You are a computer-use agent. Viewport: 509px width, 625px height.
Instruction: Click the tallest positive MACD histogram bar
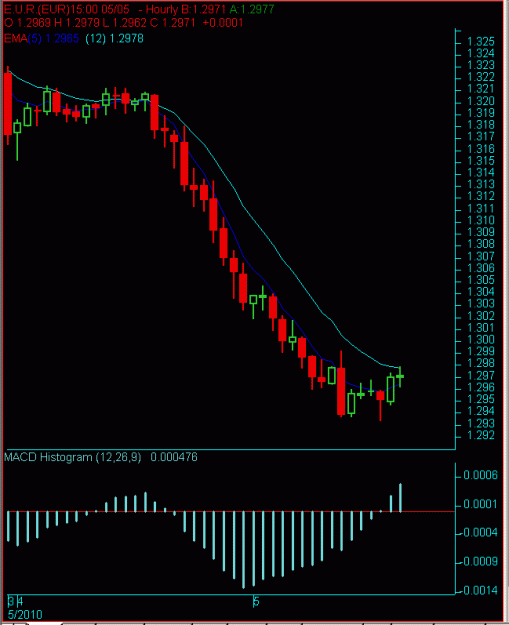pyautogui.click(x=400, y=497)
